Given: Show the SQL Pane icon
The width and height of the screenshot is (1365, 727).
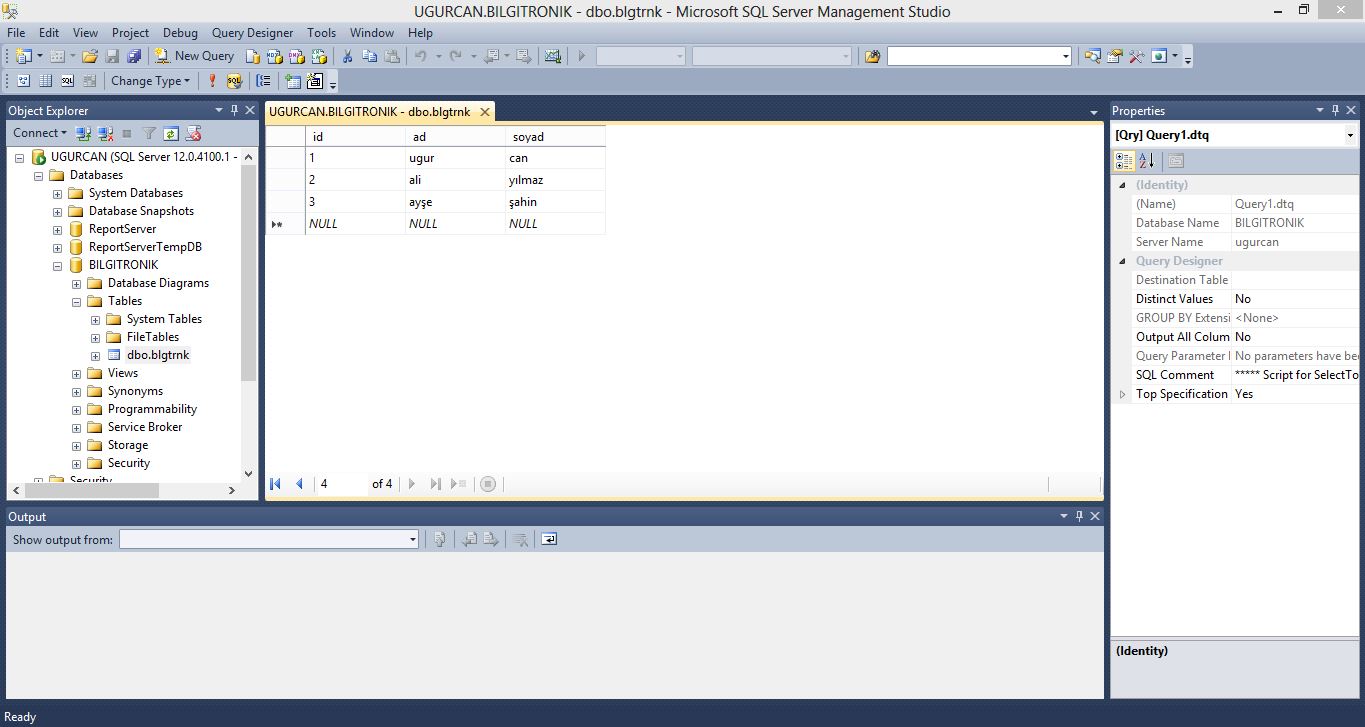Looking at the screenshot, I should tap(67, 81).
